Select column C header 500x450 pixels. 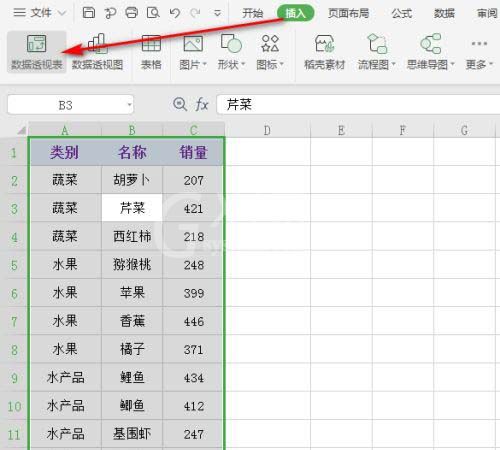[194, 130]
